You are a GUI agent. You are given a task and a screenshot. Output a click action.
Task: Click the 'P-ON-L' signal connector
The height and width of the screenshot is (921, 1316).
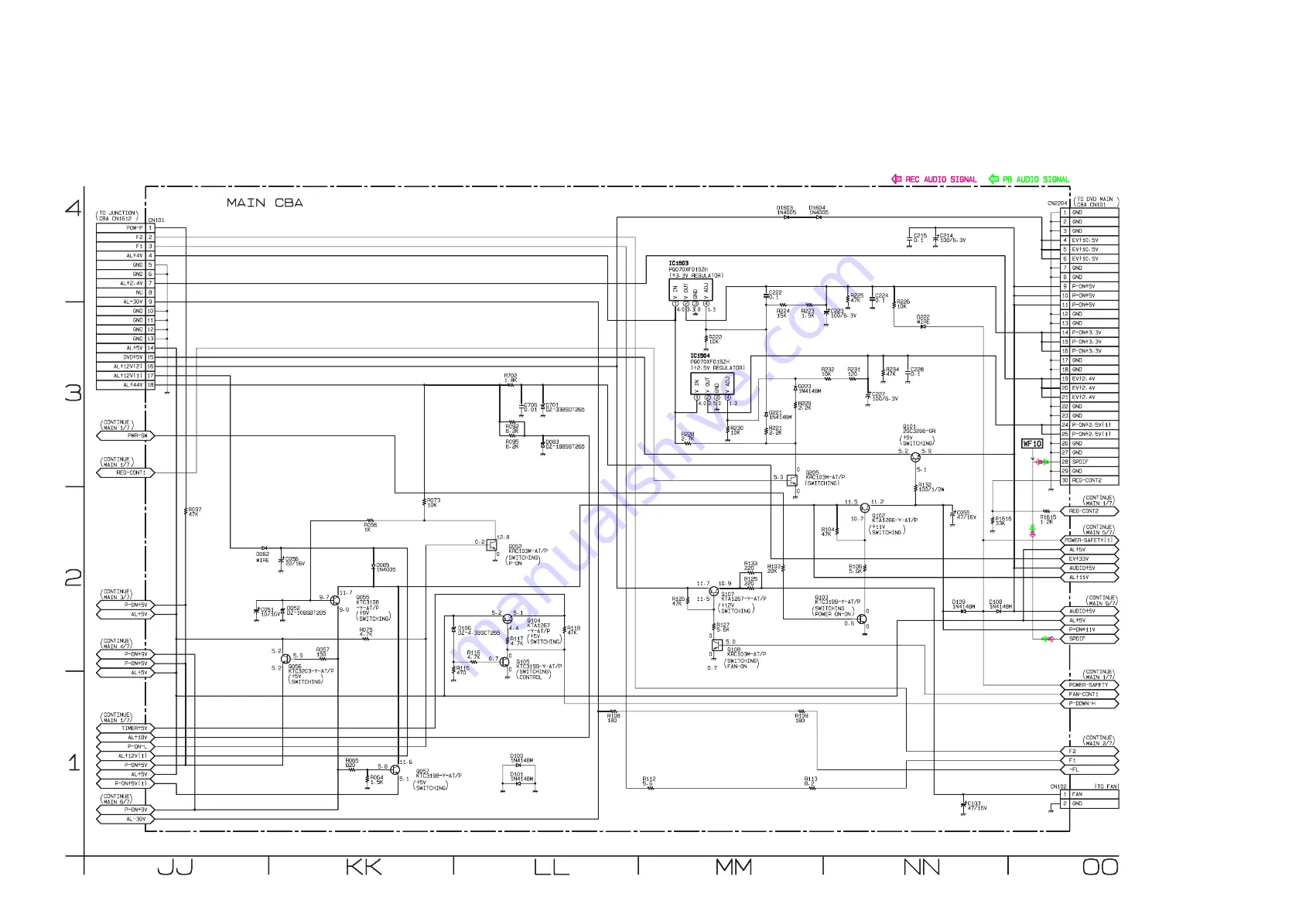pyautogui.click(x=125, y=747)
